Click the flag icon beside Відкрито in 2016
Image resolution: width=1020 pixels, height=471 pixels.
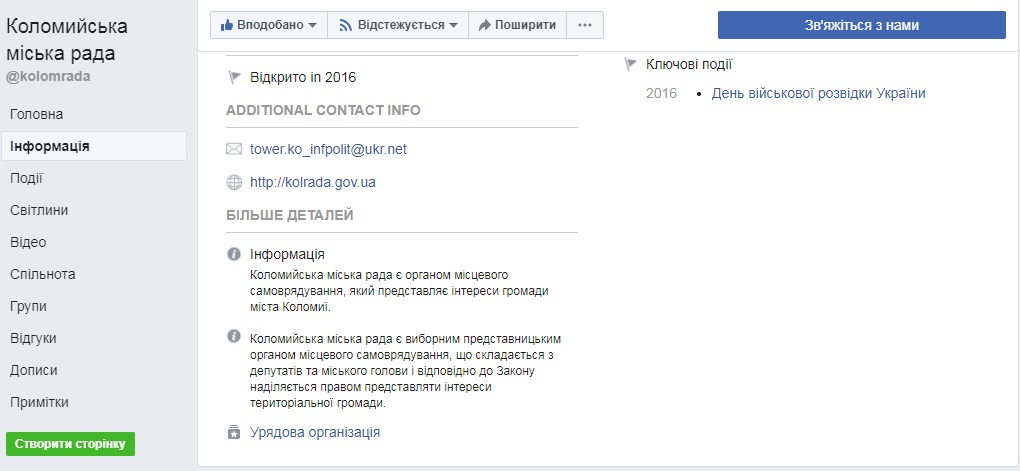coord(234,77)
